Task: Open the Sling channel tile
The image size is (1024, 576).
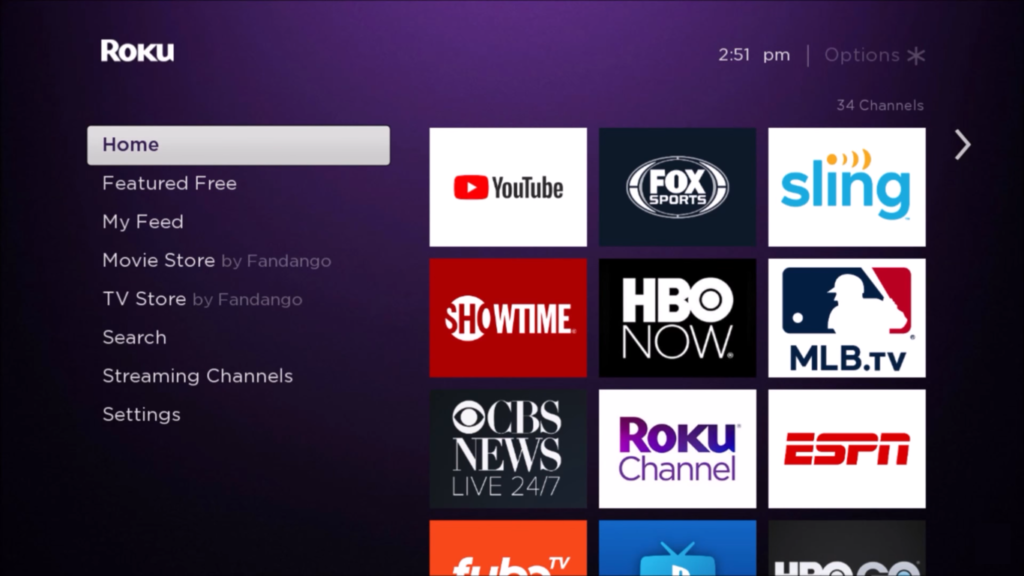Action: tap(847, 187)
